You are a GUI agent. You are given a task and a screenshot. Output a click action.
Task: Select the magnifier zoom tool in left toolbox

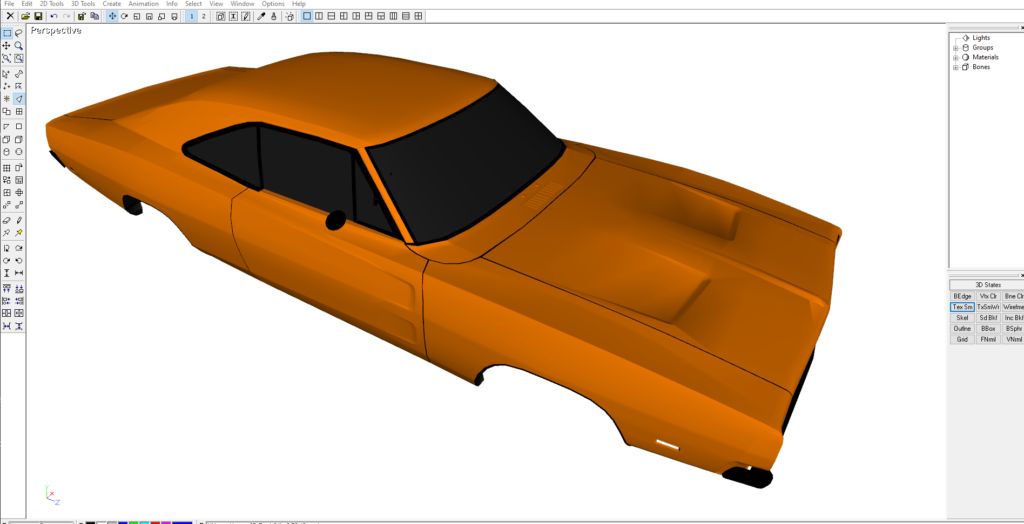(x=19, y=46)
